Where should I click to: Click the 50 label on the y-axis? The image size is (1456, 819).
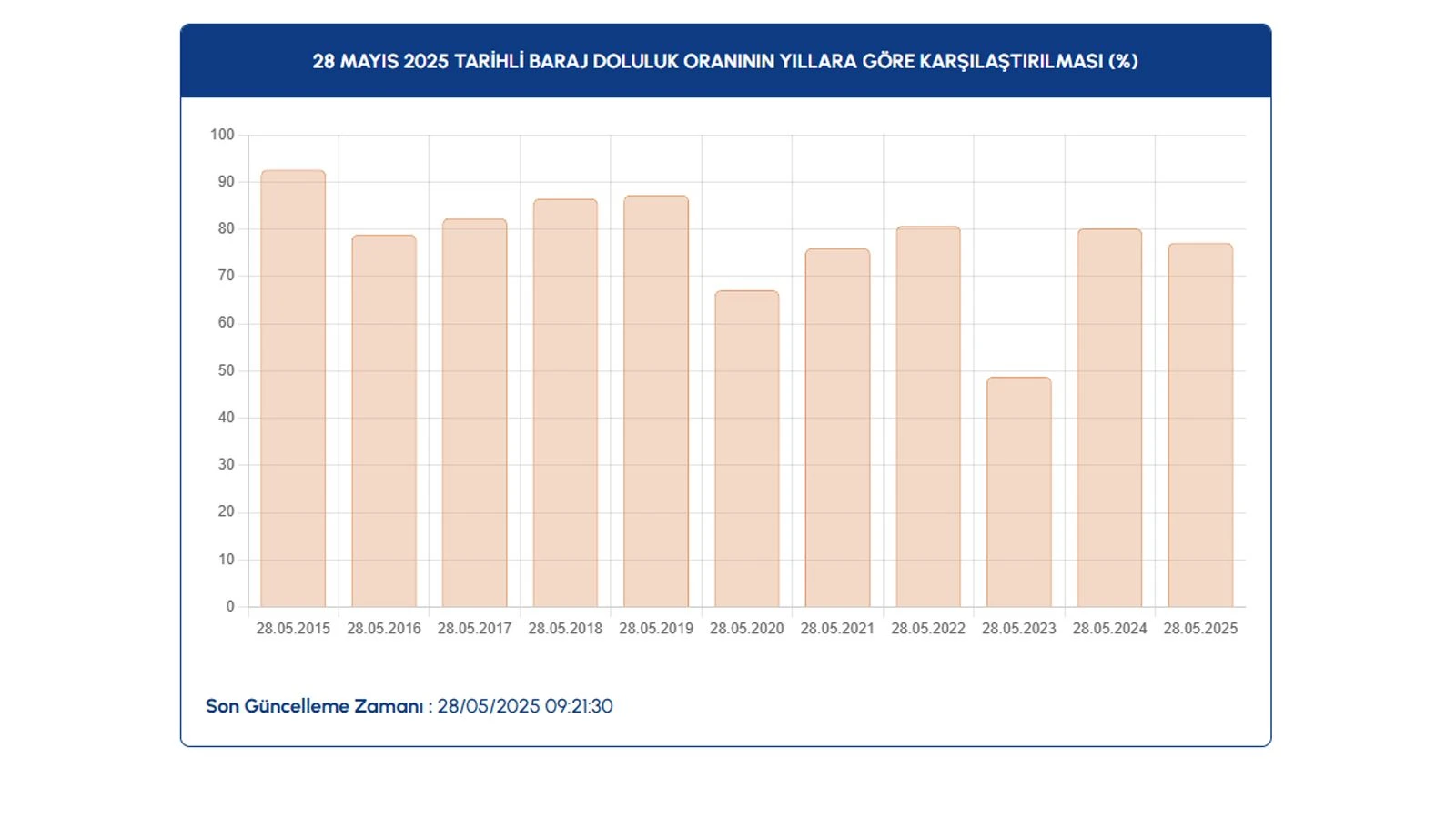pyautogui.click(x=226, y=370)
